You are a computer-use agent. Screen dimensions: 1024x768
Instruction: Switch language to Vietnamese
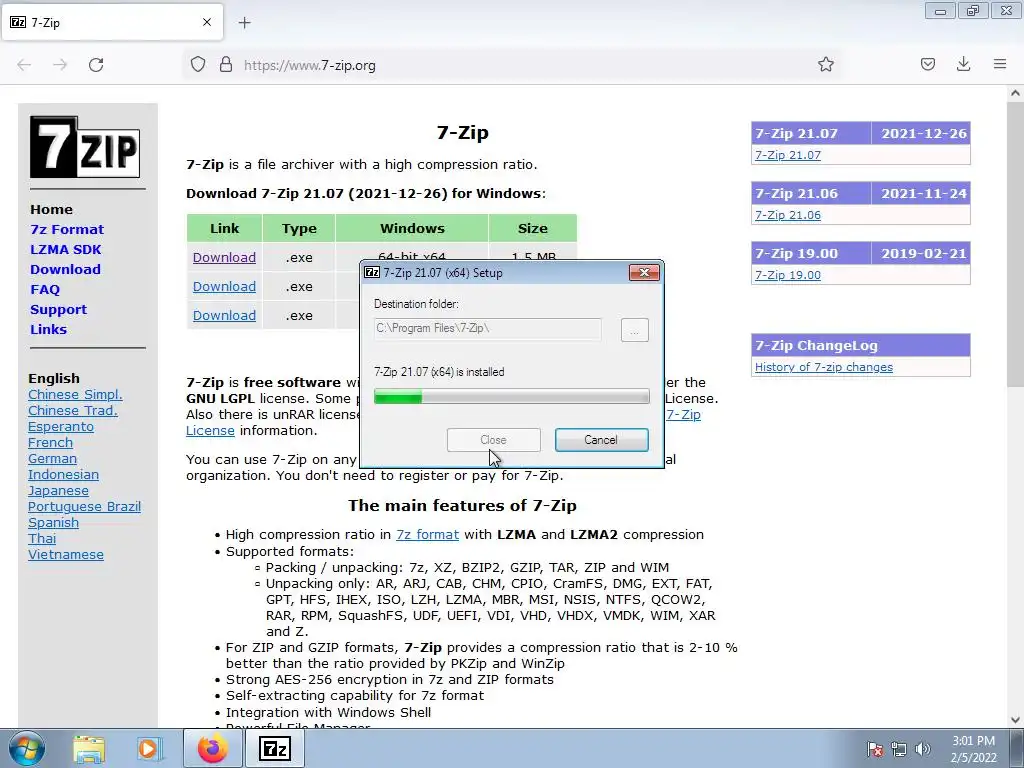pyautogui.click(x=66, y=554)
